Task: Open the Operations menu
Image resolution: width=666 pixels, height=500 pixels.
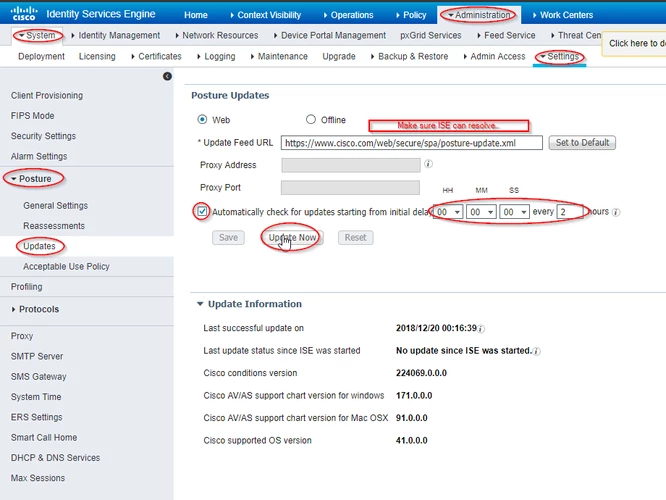Action: click(348, 15)
